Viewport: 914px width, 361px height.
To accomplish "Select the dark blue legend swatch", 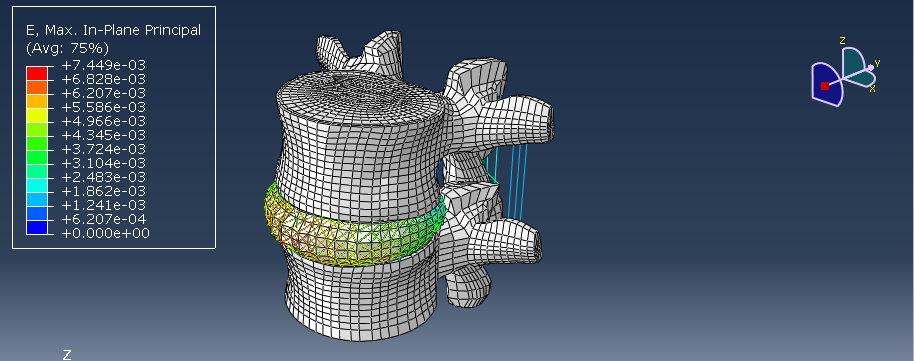I will pyautogui.click(x=37, y=227).
